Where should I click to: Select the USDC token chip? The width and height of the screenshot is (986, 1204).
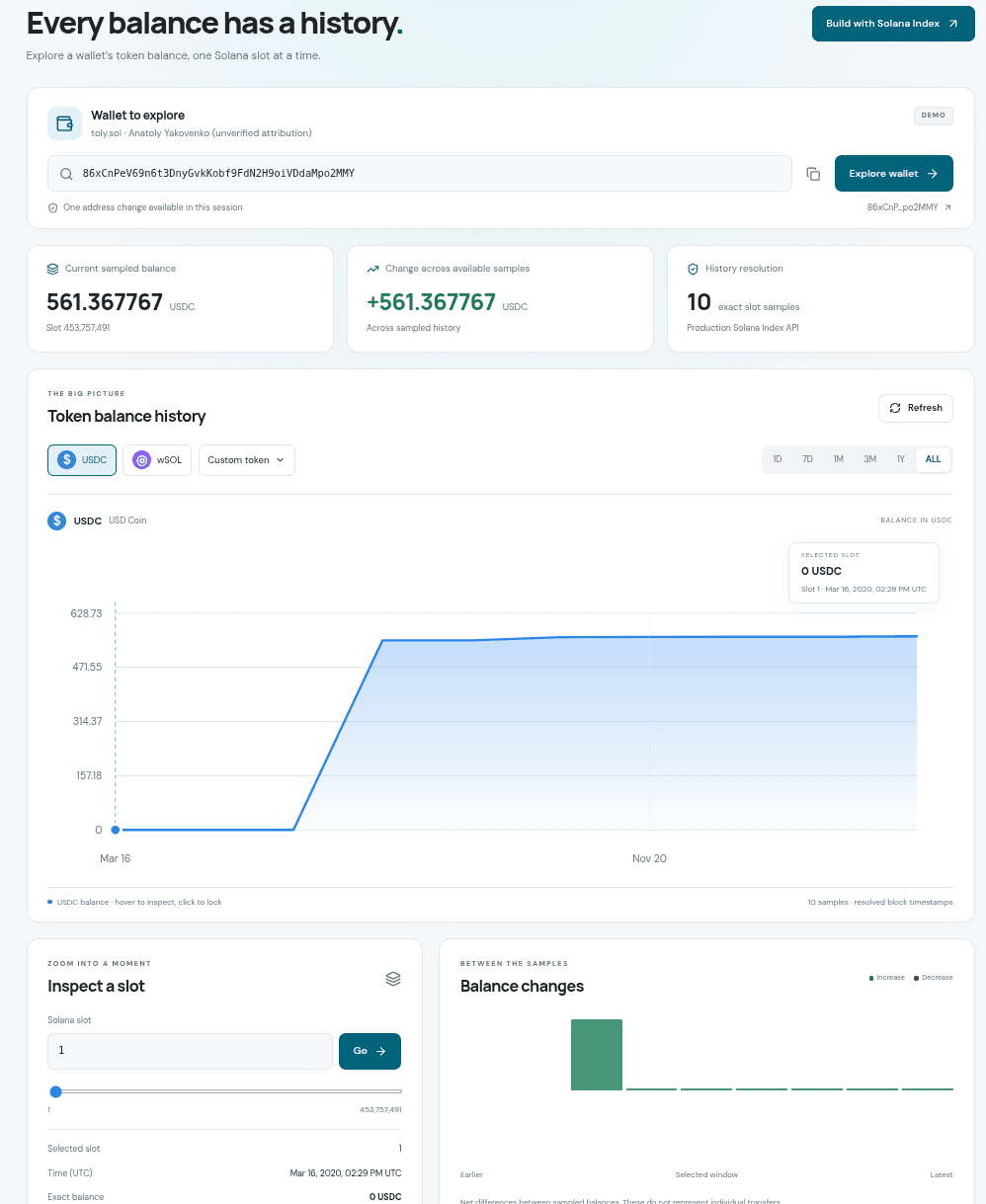click(x=82, y=460)
